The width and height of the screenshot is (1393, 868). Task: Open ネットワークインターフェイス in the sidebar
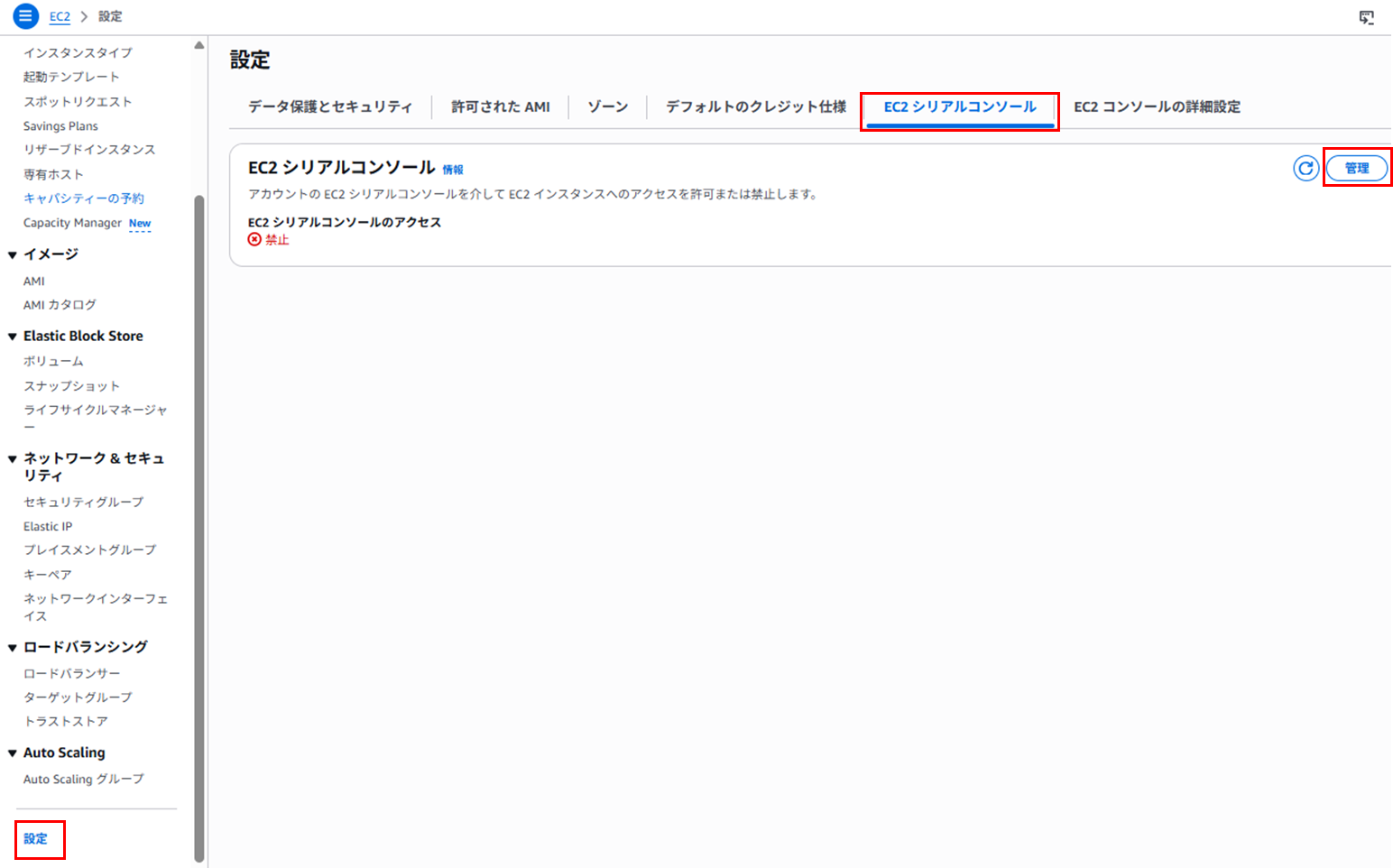[96, 607]
